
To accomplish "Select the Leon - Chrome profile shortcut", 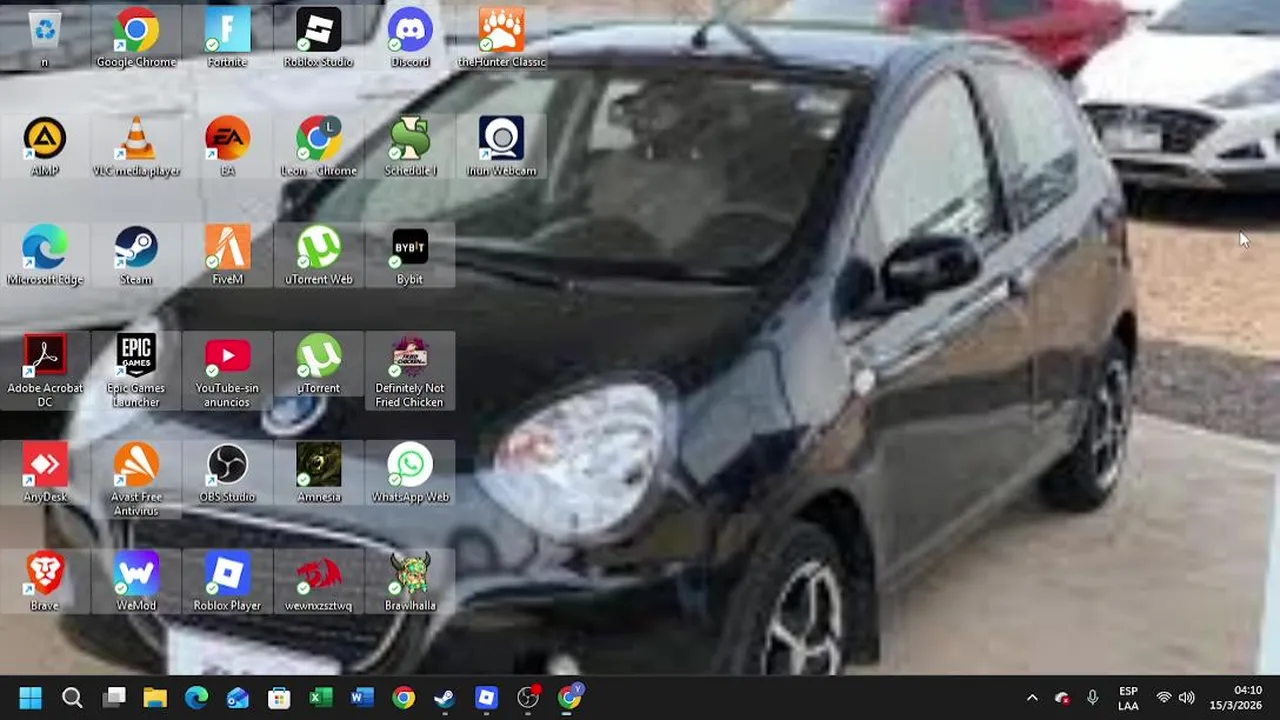I will coord(318,147).
